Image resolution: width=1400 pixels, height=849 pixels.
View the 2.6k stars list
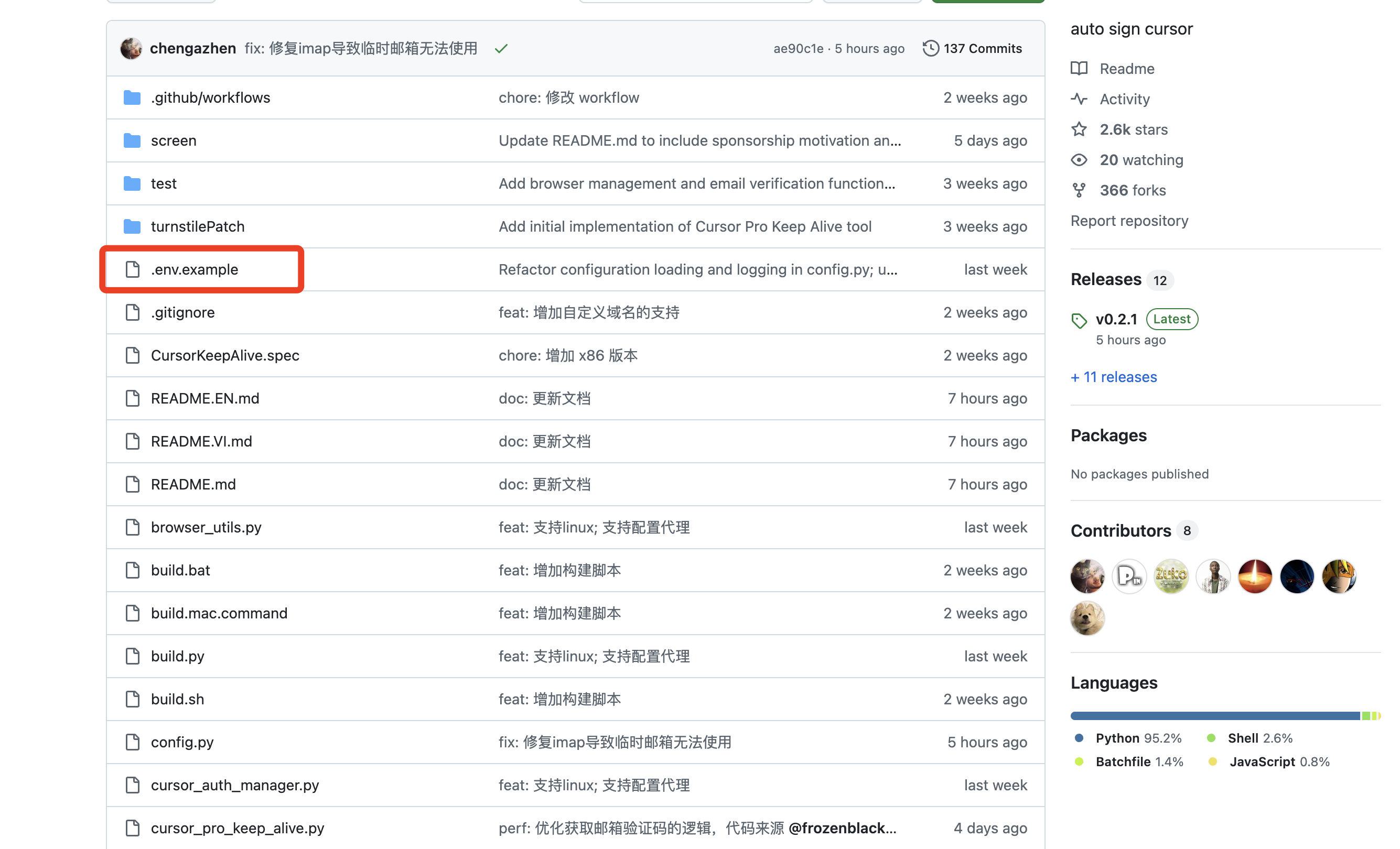pyautogui.click(x=1134, y=129)
